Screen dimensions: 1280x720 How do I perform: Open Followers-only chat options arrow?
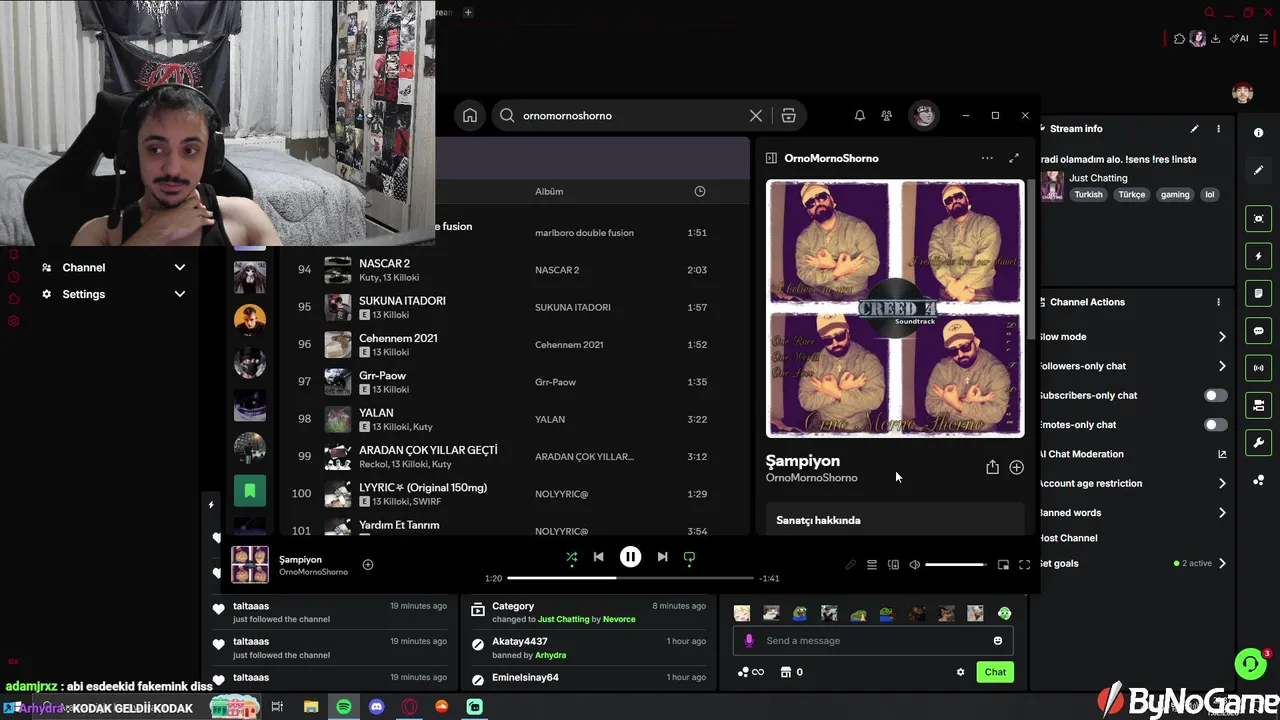(x=1221, y=366)
